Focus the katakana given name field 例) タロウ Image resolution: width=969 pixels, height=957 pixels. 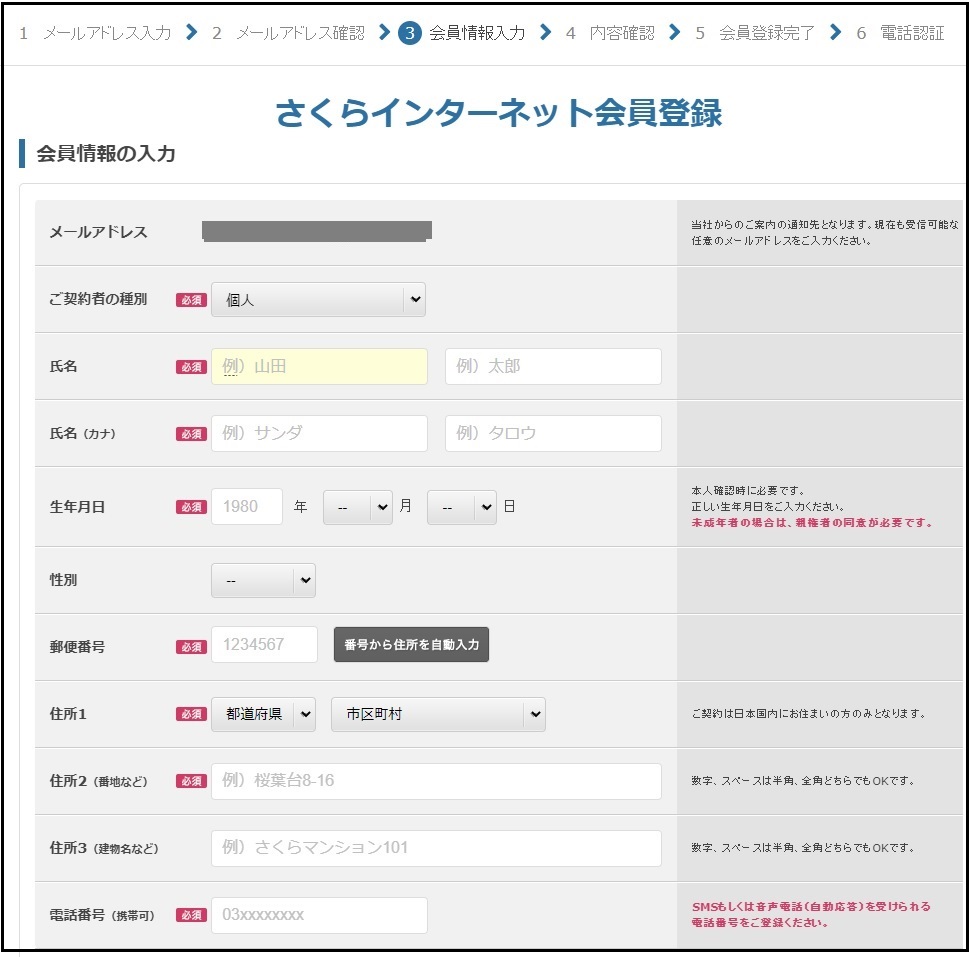pyautogui.click(x=553, y=433)
